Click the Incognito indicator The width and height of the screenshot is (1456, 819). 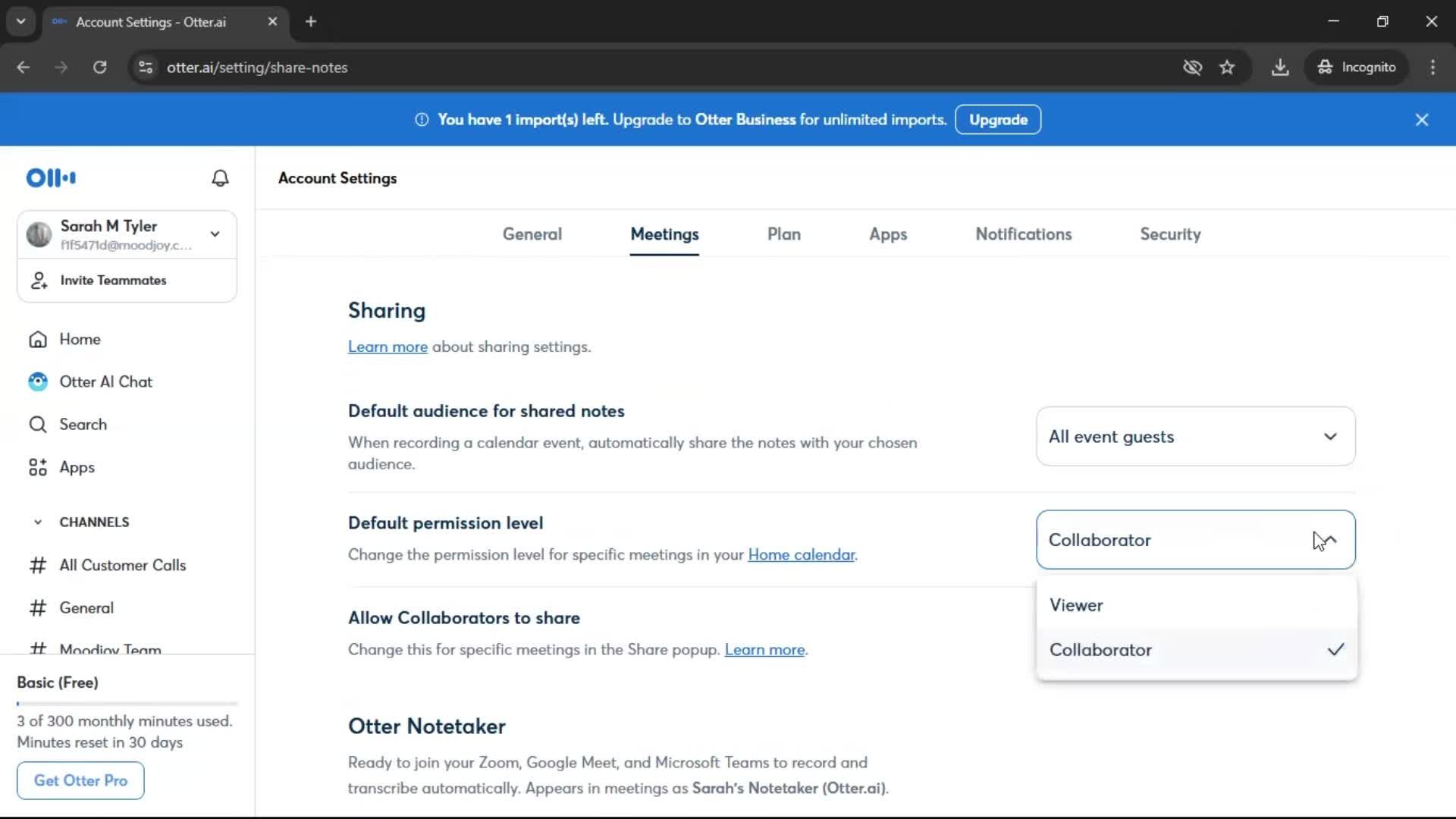pos(1356,67)
